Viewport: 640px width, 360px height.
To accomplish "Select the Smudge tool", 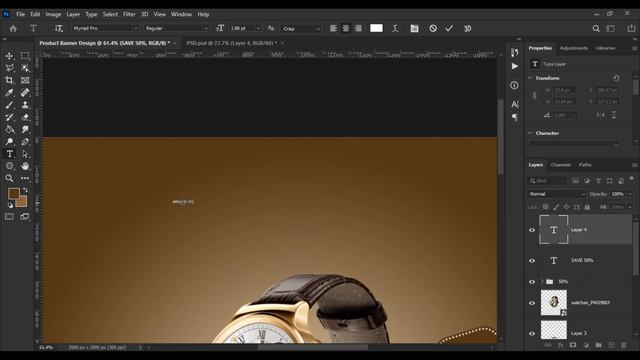I will [x=25, y=129].
